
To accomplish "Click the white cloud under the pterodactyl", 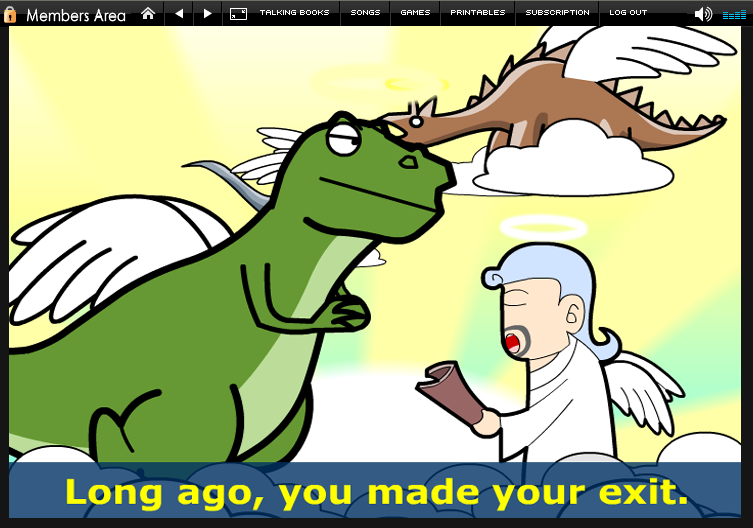I will coord(560,155).
